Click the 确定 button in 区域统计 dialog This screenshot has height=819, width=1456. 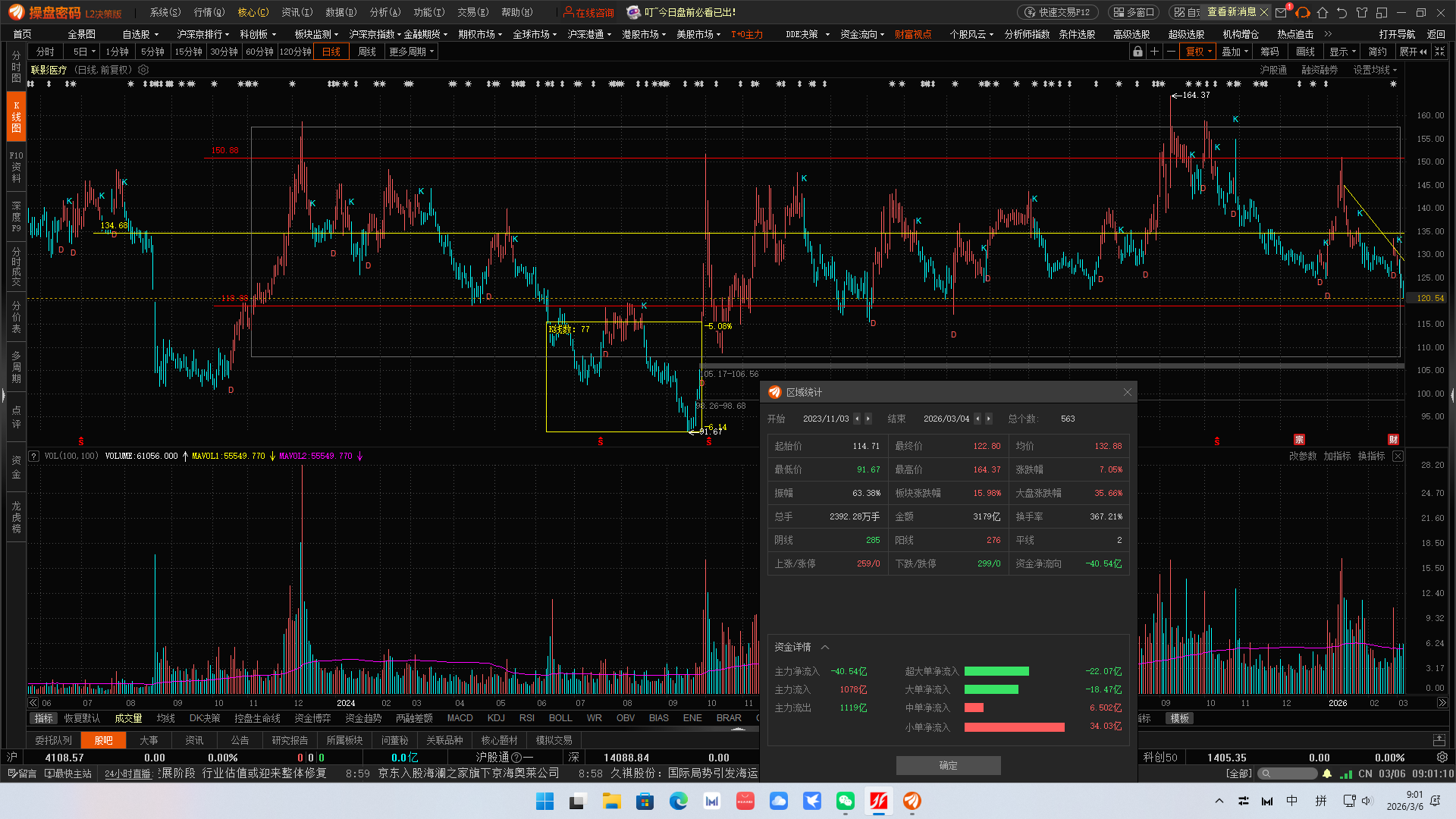pos(948,765)
